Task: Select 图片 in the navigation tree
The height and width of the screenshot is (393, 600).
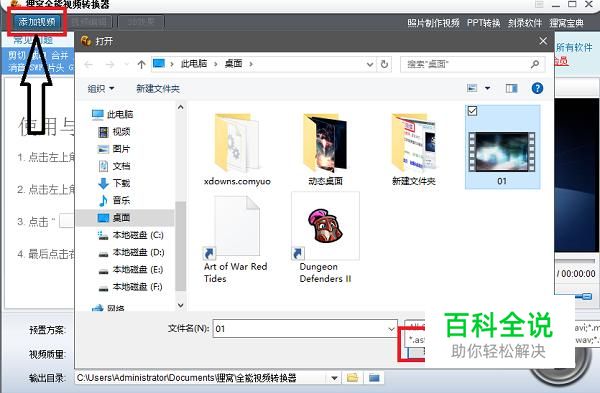Action: 114,149
